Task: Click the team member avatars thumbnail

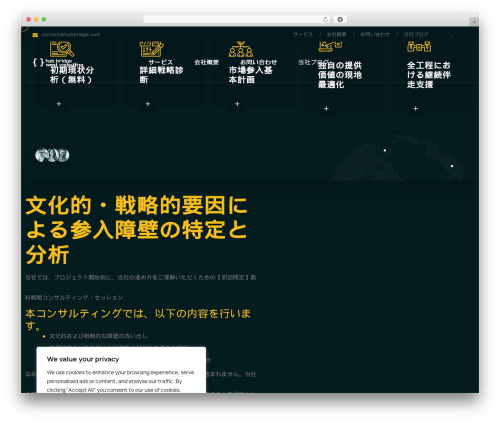Action: (x=52, y=155)
